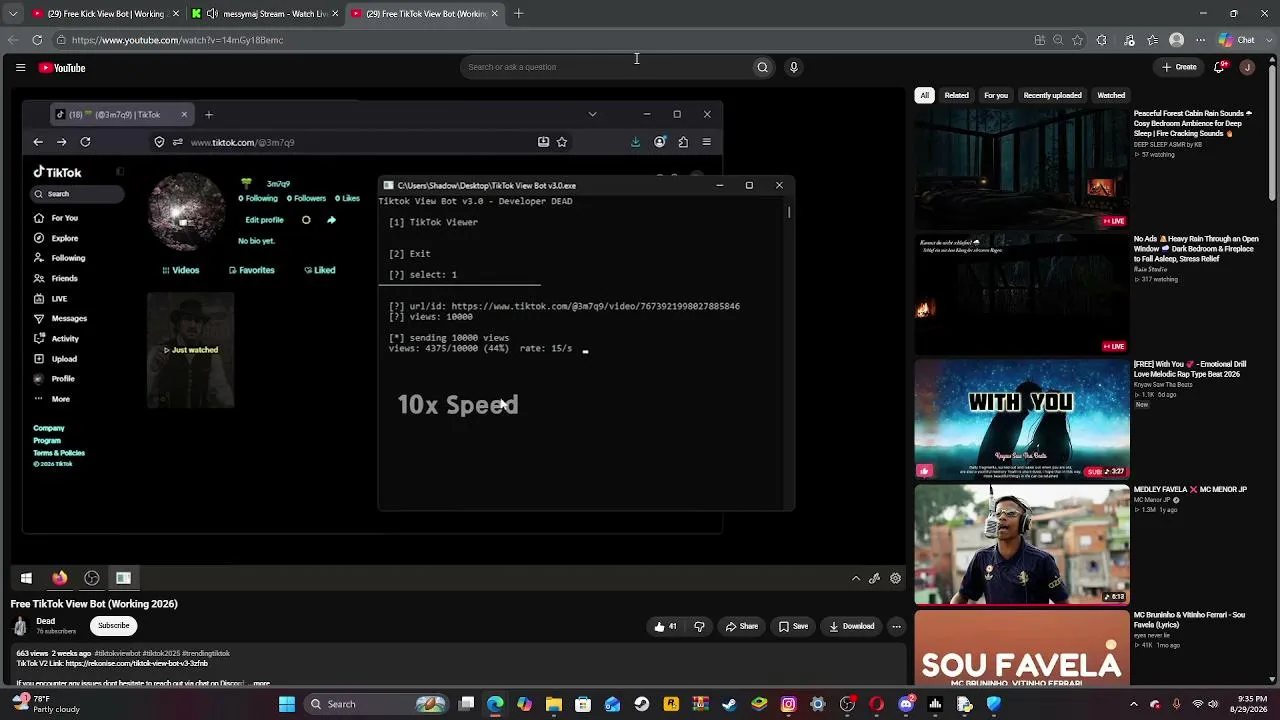Go back in the recorded TikTok browser
This screenshot has width=1280, height=720.
coord(38,142)
